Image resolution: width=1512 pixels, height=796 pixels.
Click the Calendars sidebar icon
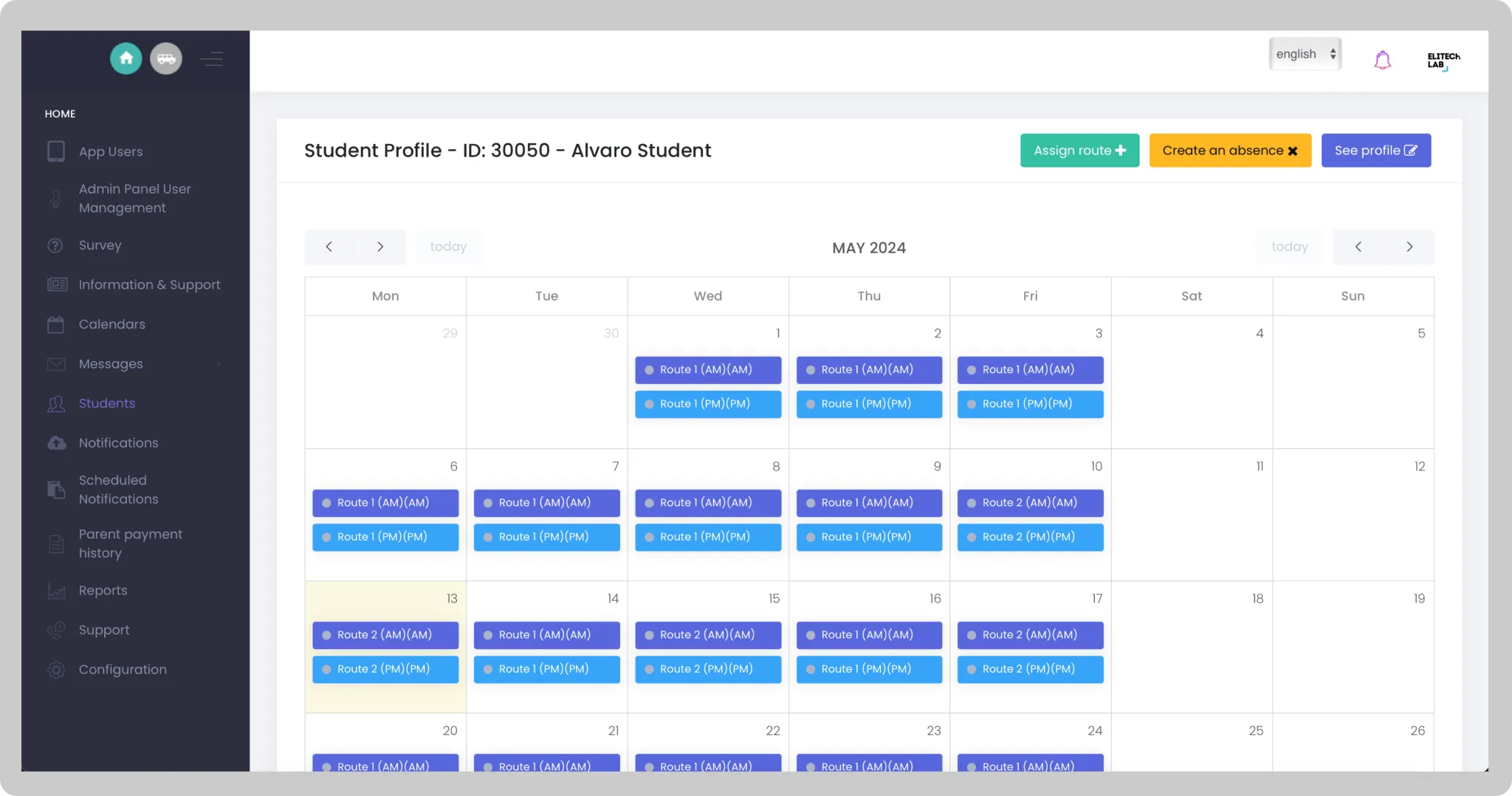[56, 324]
